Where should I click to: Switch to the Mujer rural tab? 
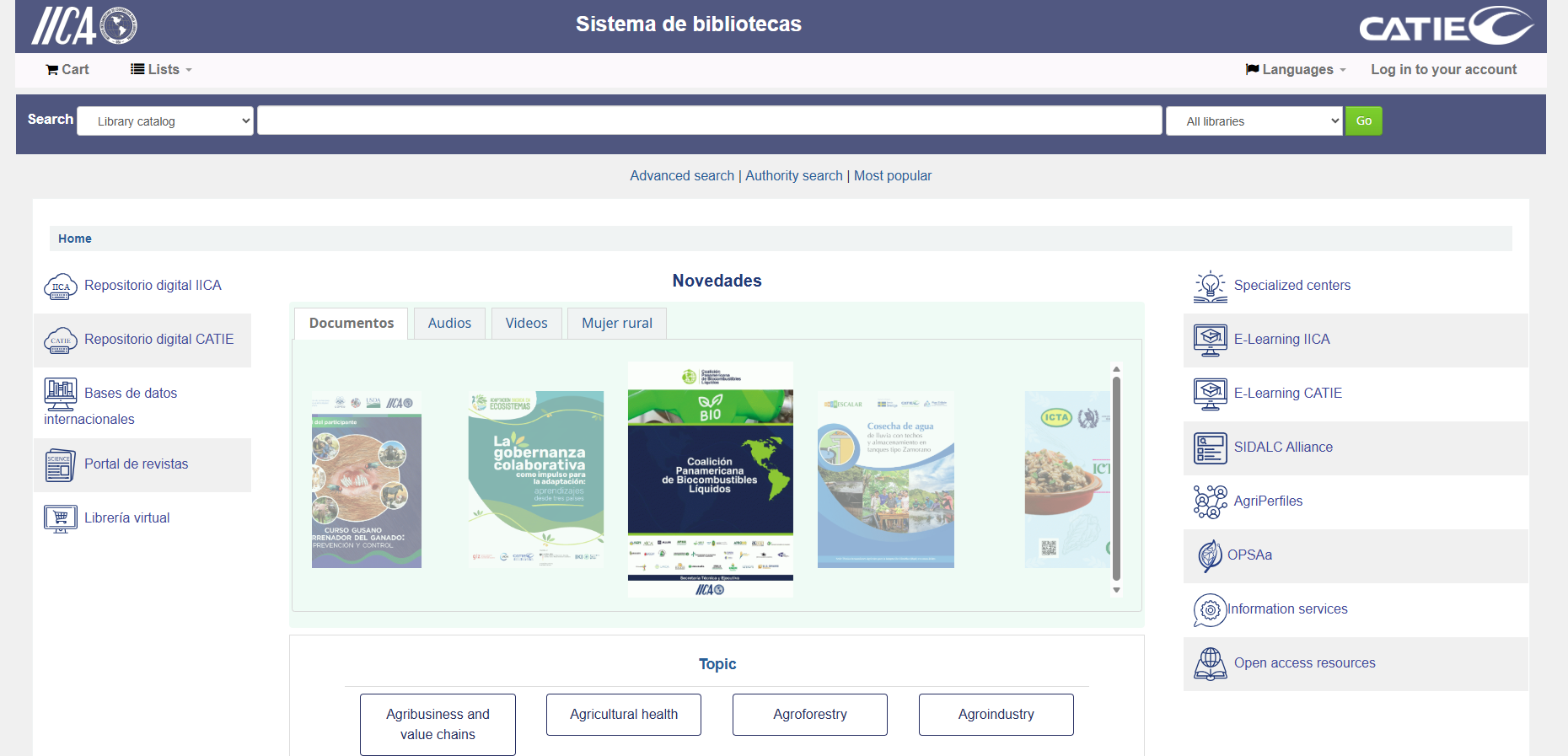pyautogui.click(x=617, y=323)
